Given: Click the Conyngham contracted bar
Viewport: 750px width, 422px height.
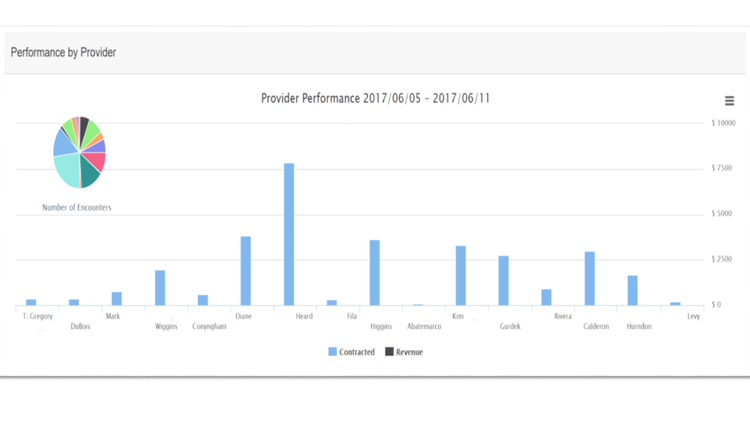Looking at the screenshot, I should [203, 300].
